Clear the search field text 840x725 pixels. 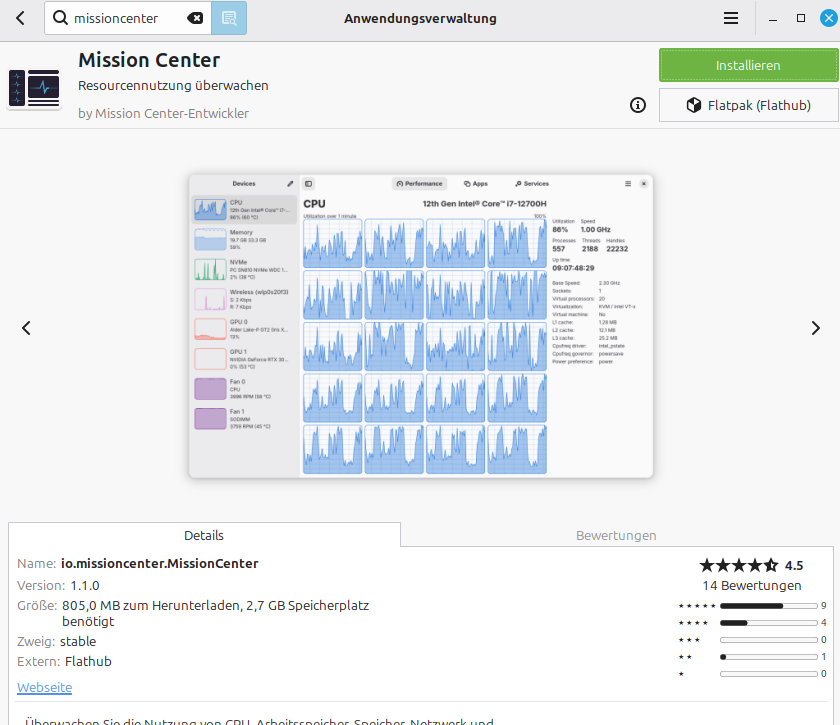point(195,18)
